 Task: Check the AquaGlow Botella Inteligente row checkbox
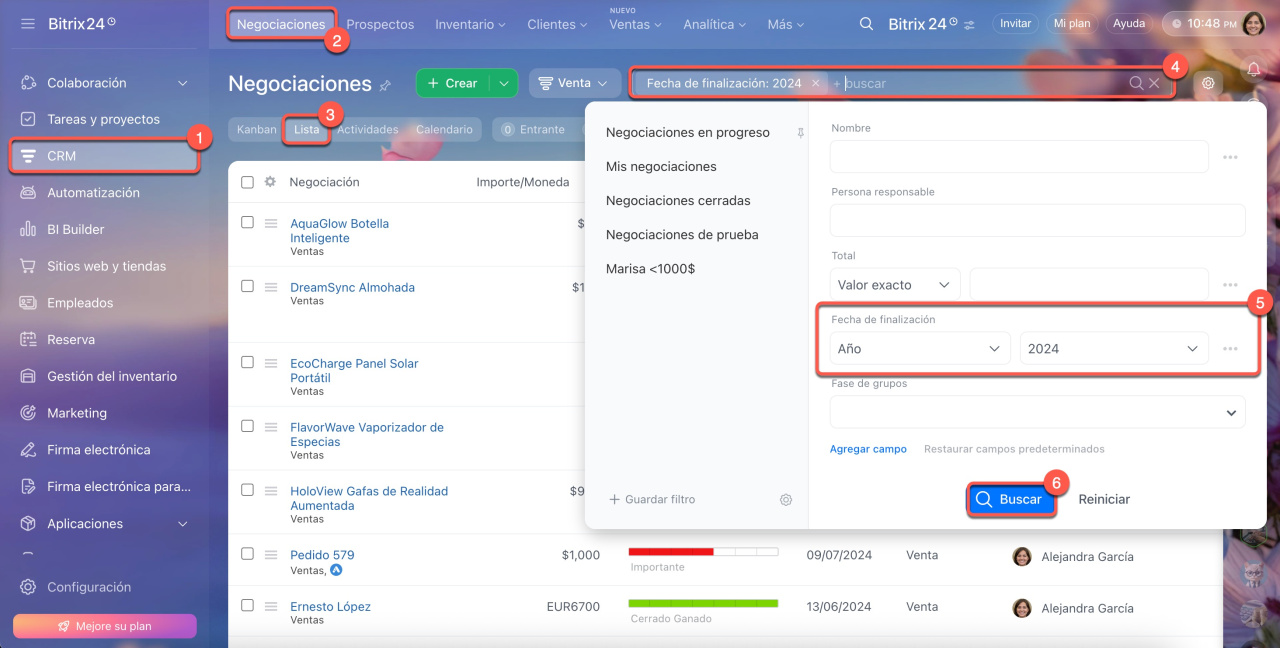tap(247, 223)
